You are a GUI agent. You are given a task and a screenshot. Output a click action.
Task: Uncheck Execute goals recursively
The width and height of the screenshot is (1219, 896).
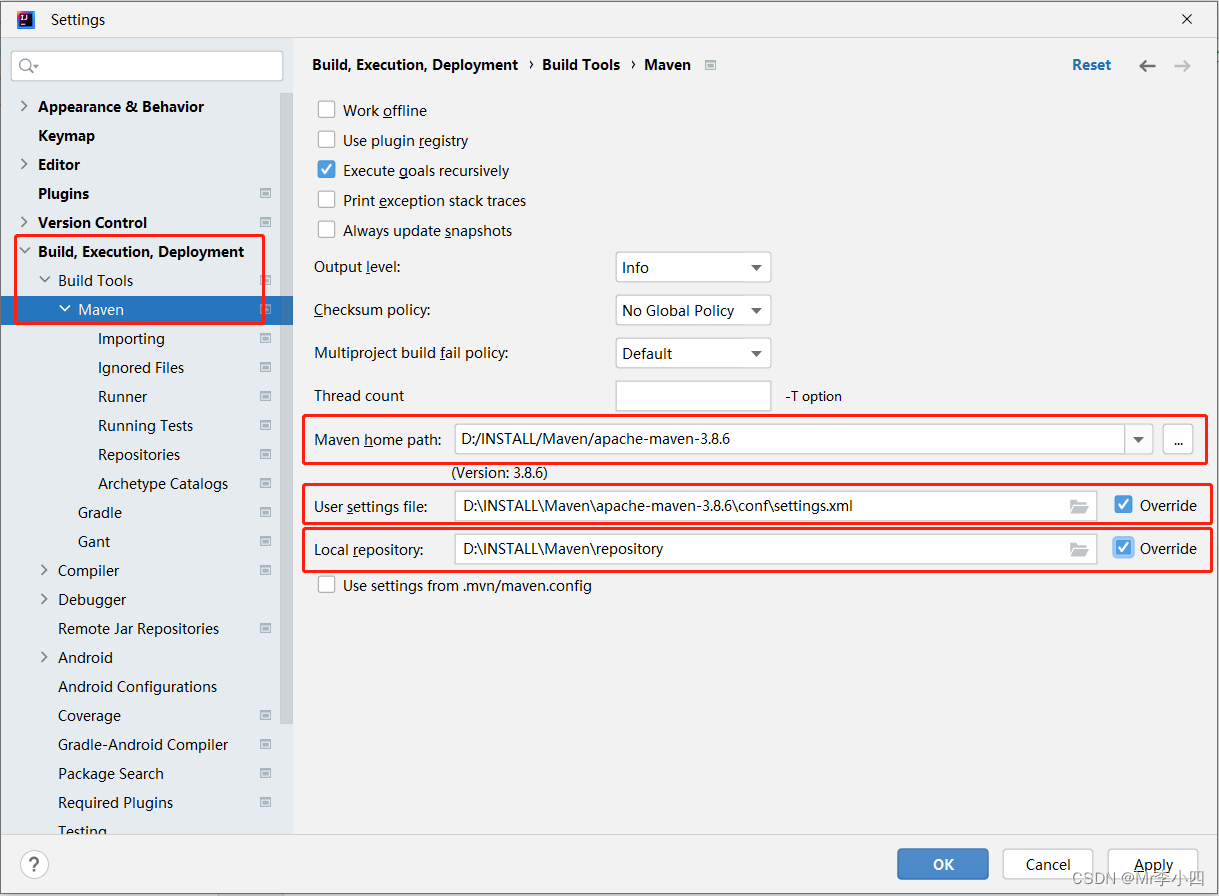coord(326,170)
